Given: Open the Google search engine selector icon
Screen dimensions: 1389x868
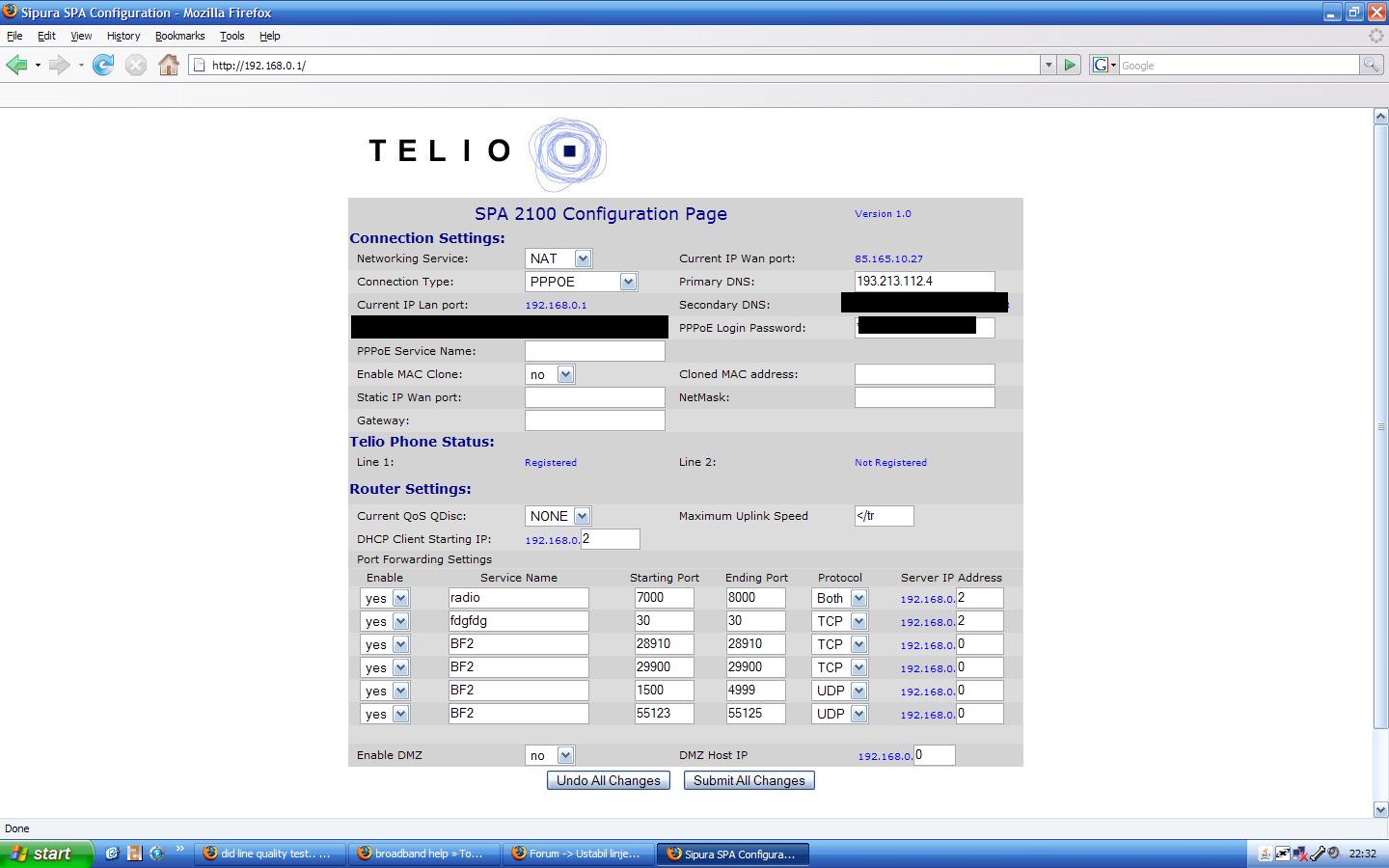Looking at the screenshot, I should coord(1103,65).
